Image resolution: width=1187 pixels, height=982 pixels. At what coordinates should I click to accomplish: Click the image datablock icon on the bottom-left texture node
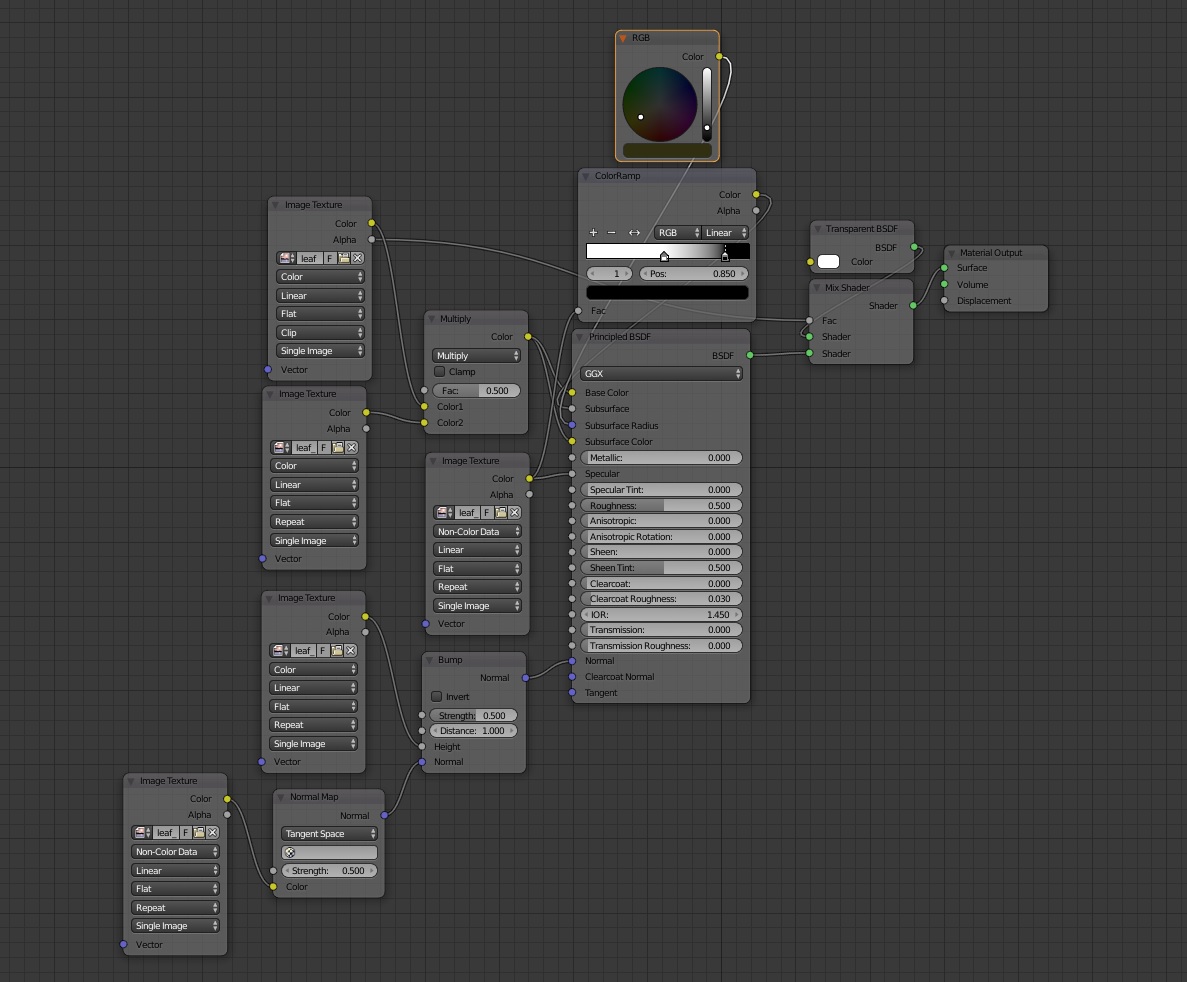click(x=140, y=832)
